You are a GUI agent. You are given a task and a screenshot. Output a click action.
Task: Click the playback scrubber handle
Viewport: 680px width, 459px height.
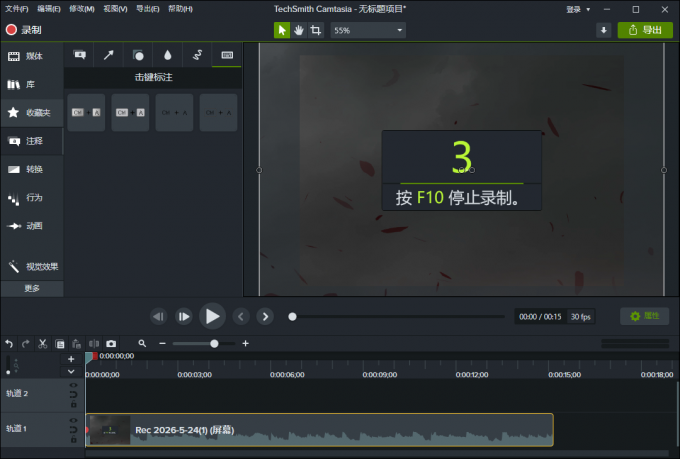pos(292,317)
